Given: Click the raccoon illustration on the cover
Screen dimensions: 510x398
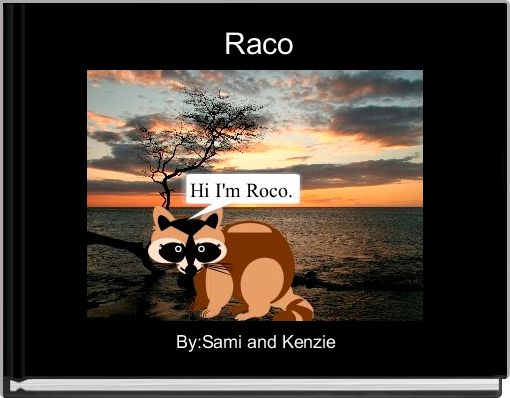Looking at the screenshot, I should 230,263.
